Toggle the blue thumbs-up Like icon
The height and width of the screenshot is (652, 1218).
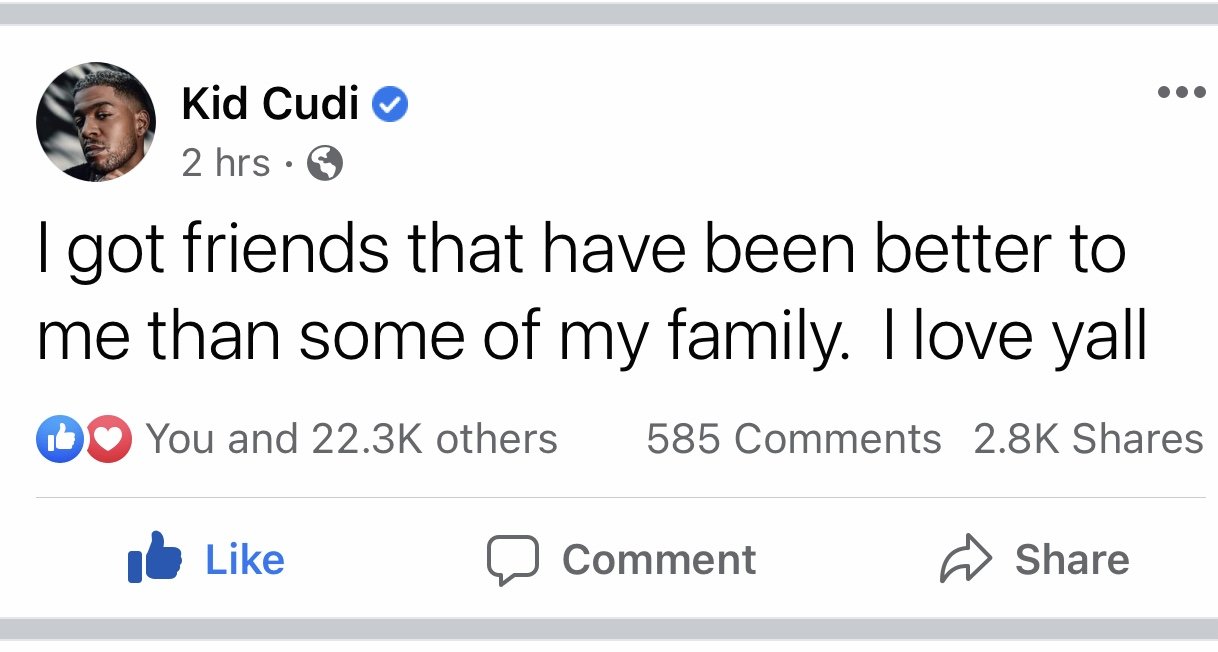coord(154,557)
